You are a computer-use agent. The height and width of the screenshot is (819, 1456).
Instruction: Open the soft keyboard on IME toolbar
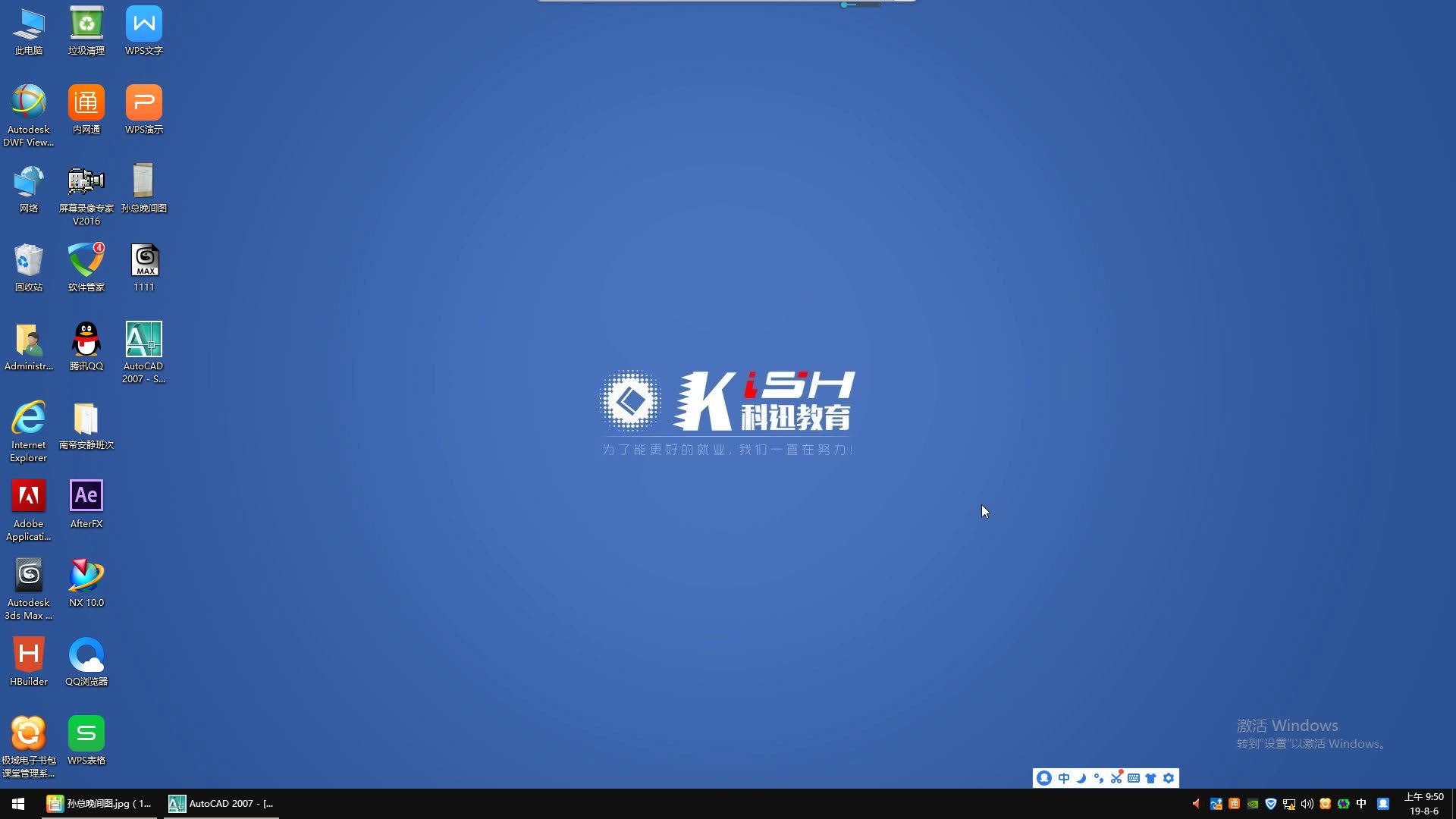click(1134, 778)
